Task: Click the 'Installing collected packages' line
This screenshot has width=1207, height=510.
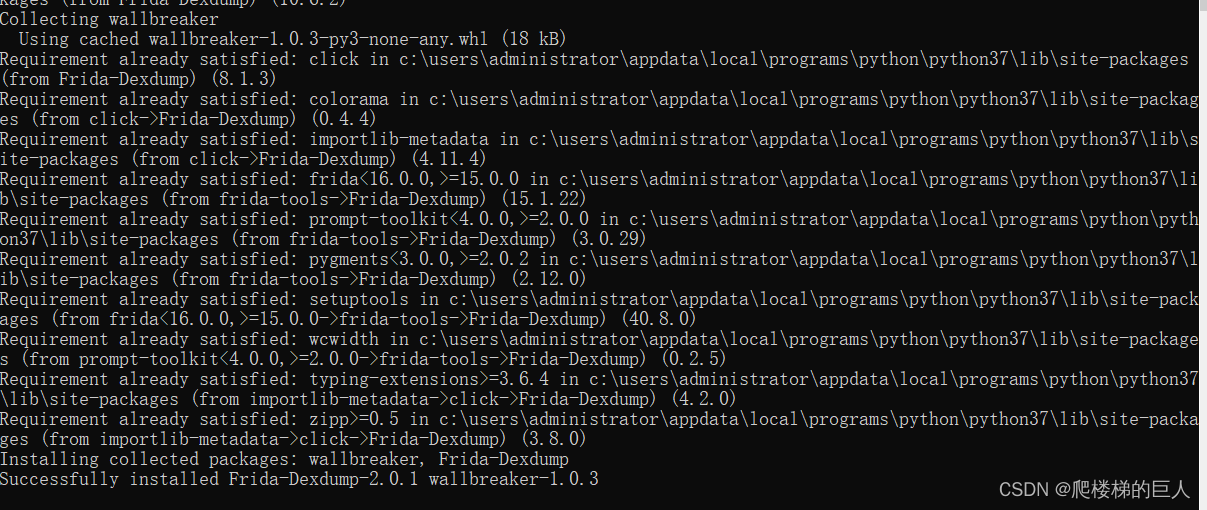Action: 284,459
